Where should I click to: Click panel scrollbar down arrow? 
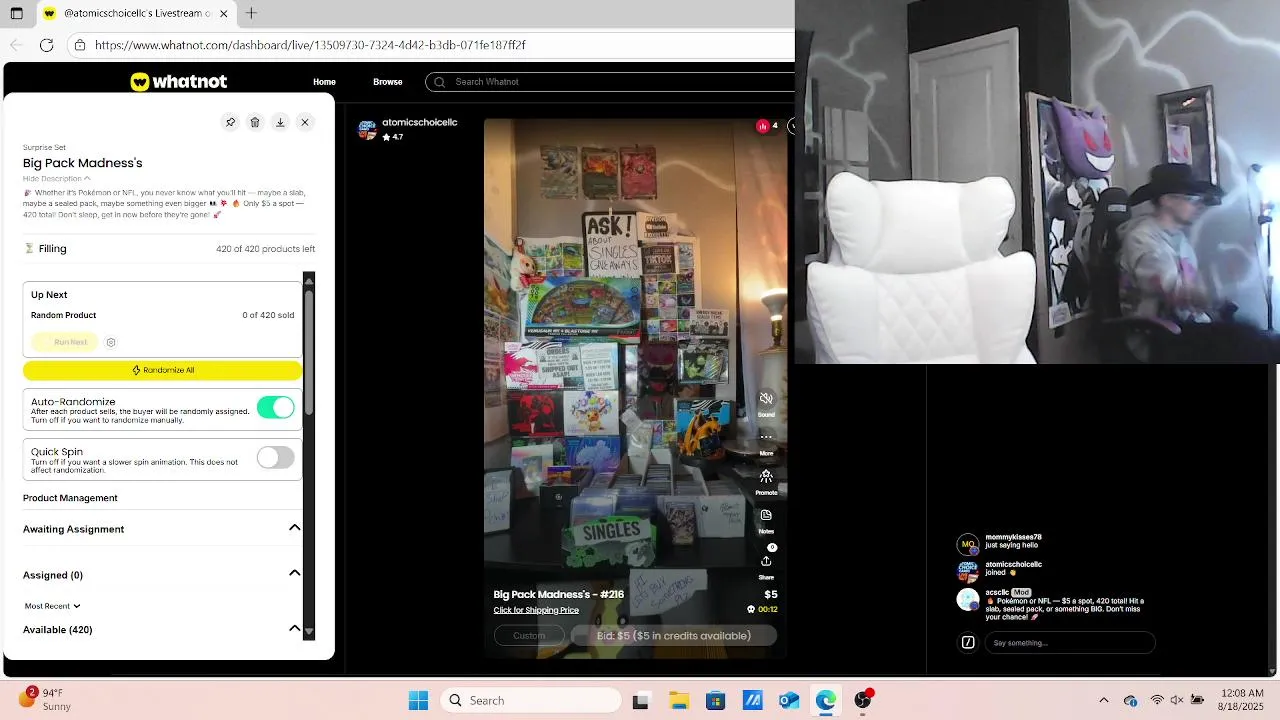point(309,631)
